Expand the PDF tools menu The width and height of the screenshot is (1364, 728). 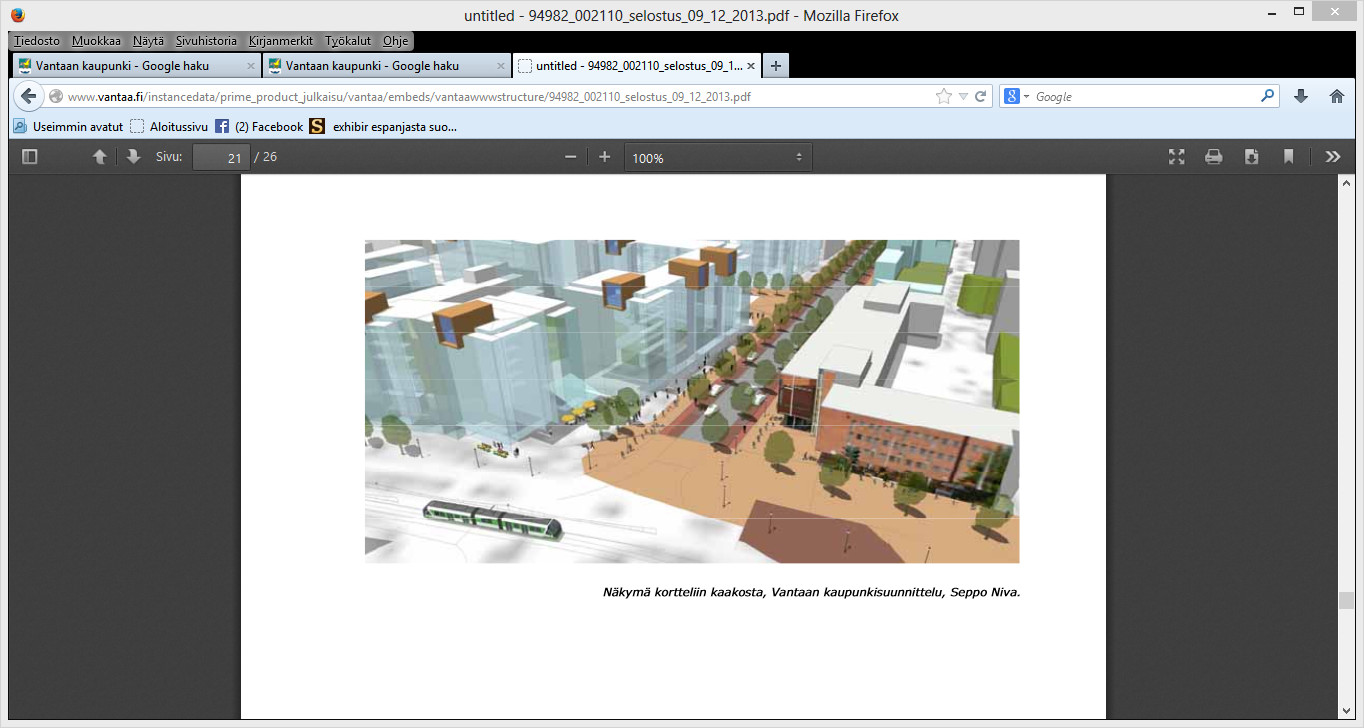(1332, 157)
